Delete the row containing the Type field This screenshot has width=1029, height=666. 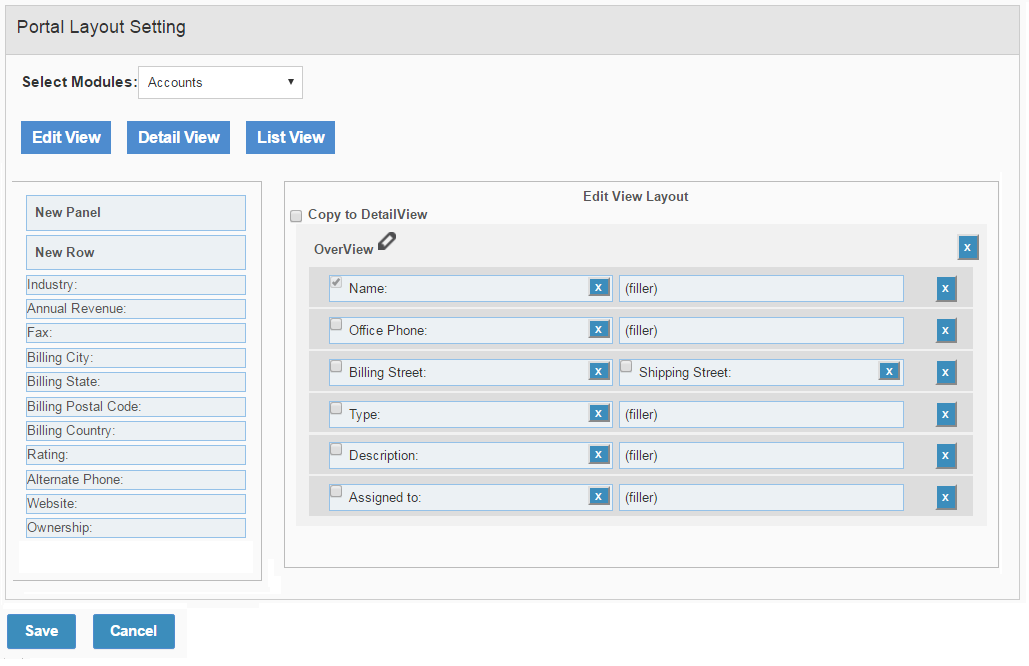pyautogui.click(x=945, y=414)
